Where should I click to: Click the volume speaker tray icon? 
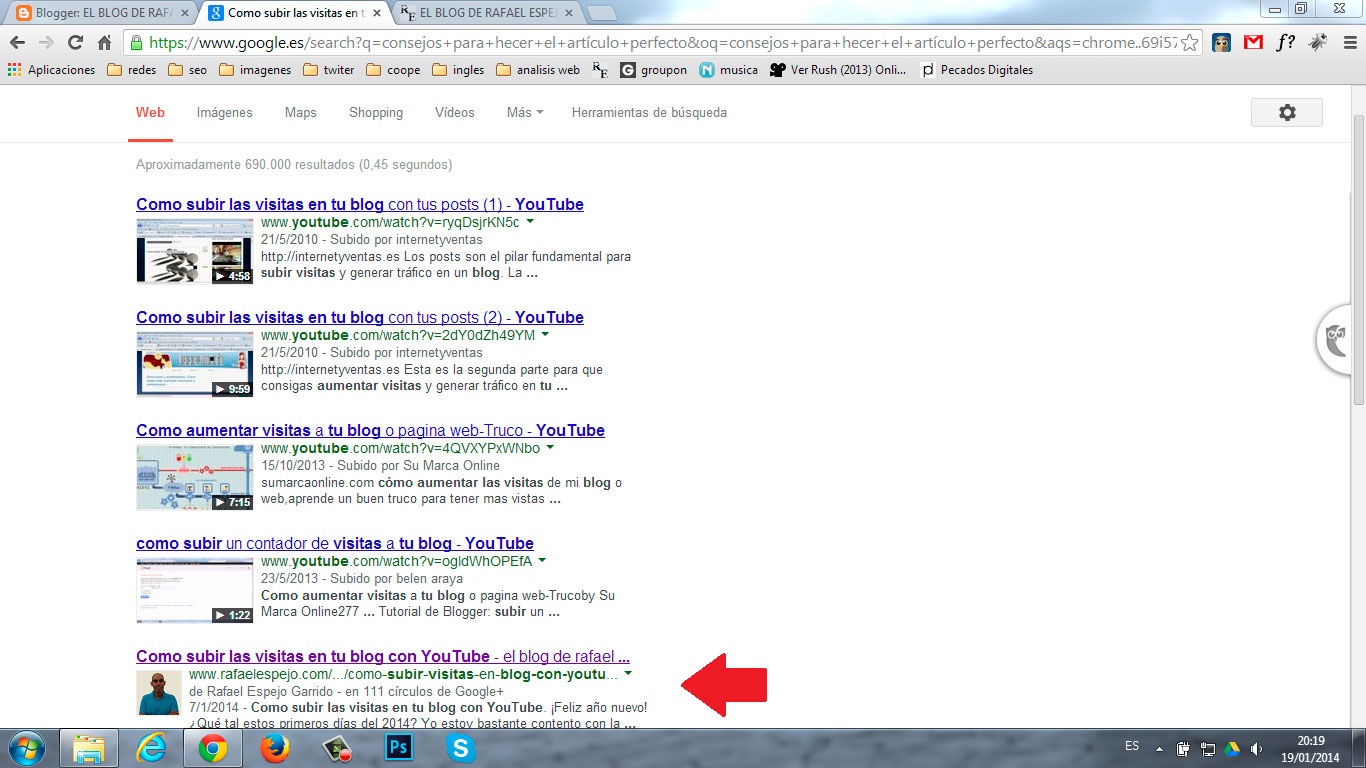pos(1255,748)
